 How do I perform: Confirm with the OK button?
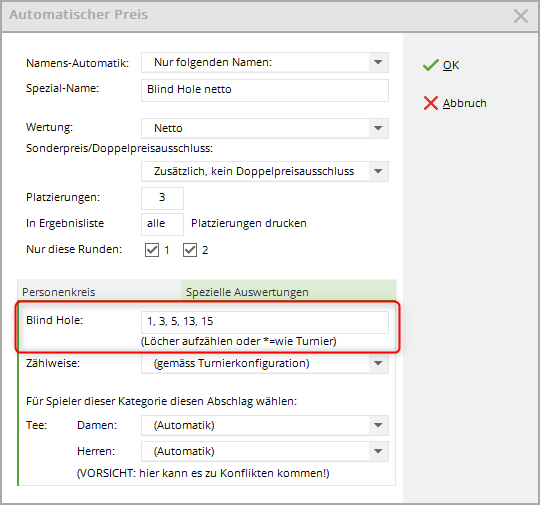tap(441, 65)
